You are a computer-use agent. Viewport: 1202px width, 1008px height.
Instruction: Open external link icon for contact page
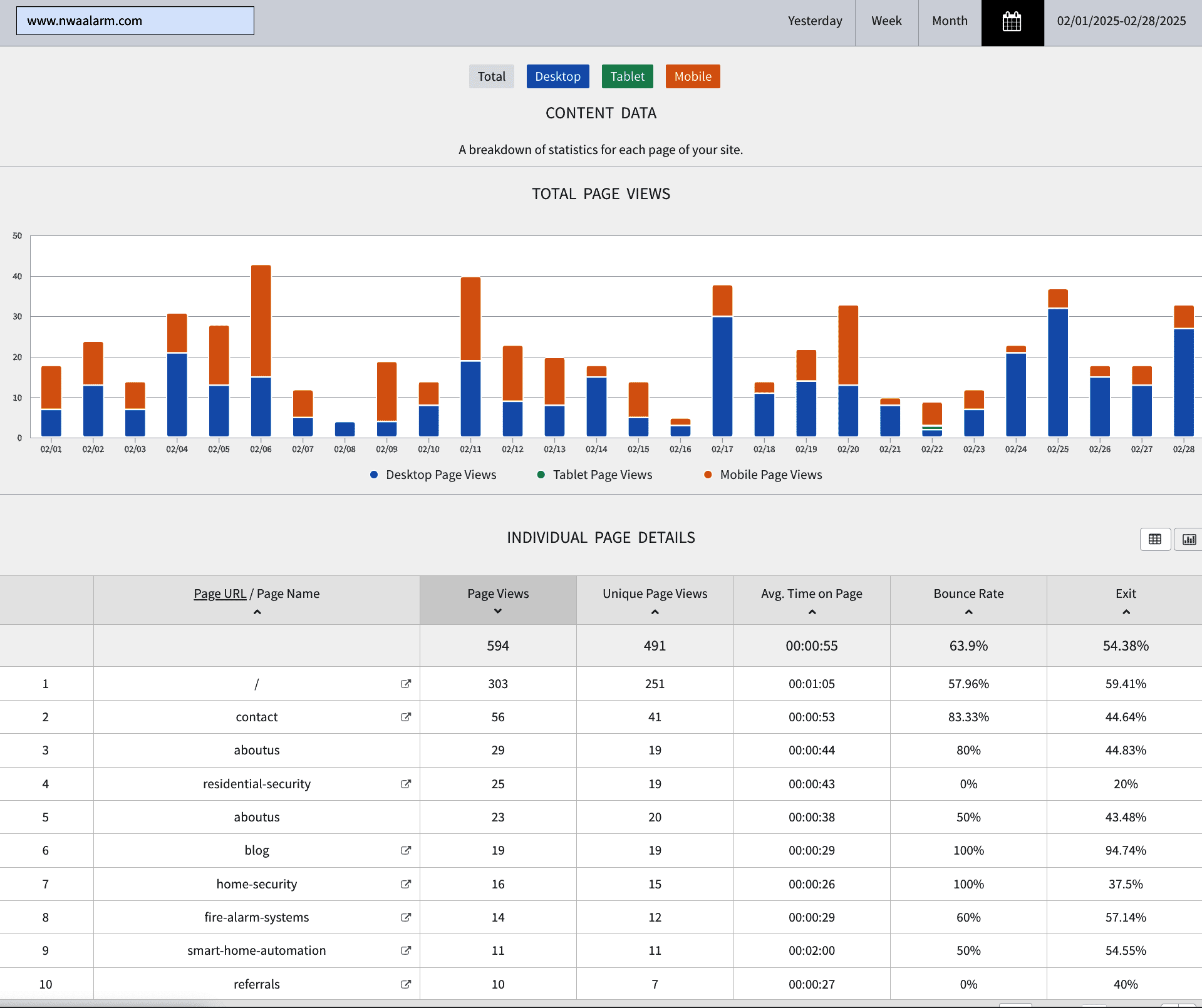click(405, 717)
